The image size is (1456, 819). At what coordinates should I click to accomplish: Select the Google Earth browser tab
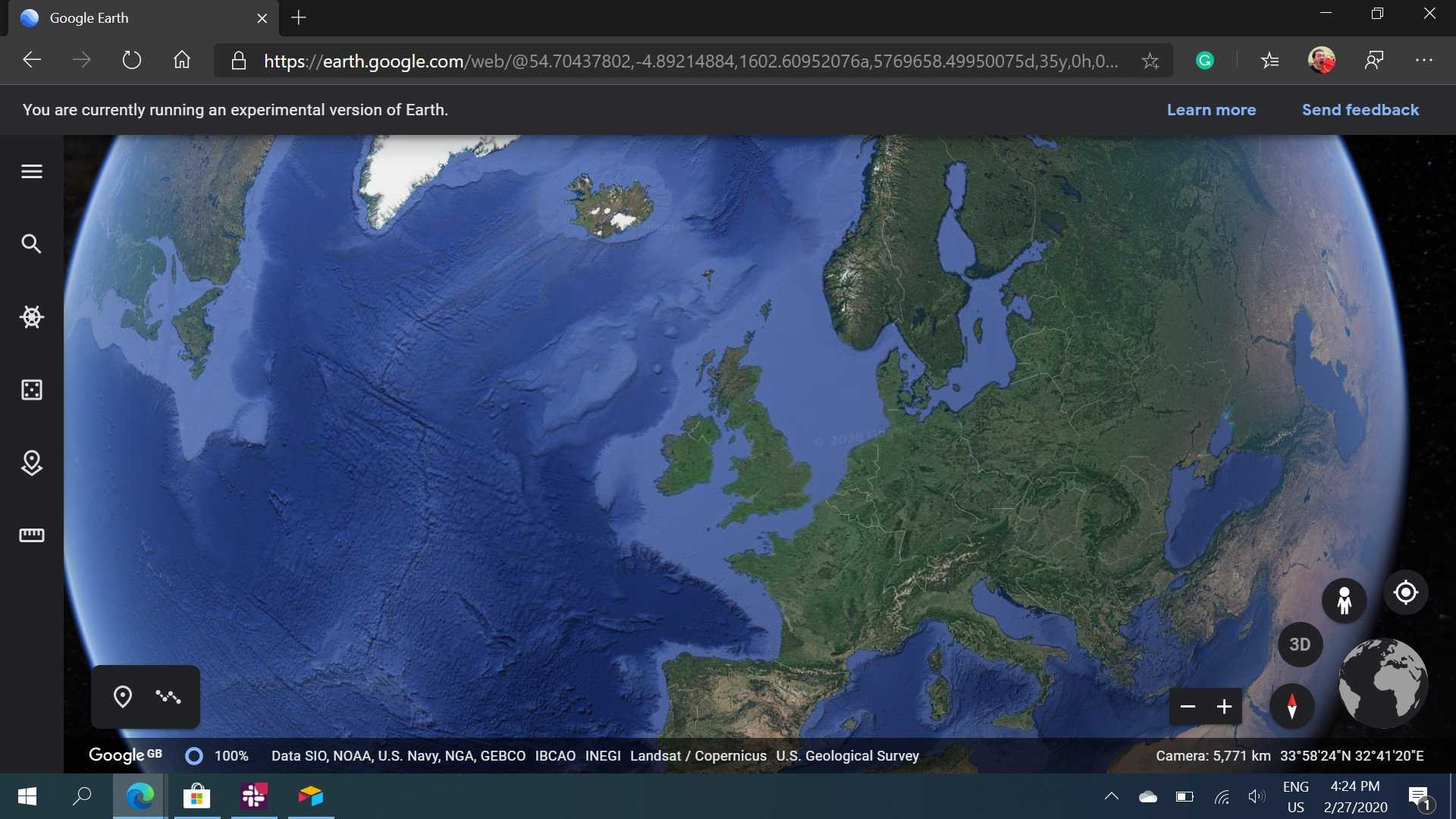pyautogui.click(x=143, y=18)
